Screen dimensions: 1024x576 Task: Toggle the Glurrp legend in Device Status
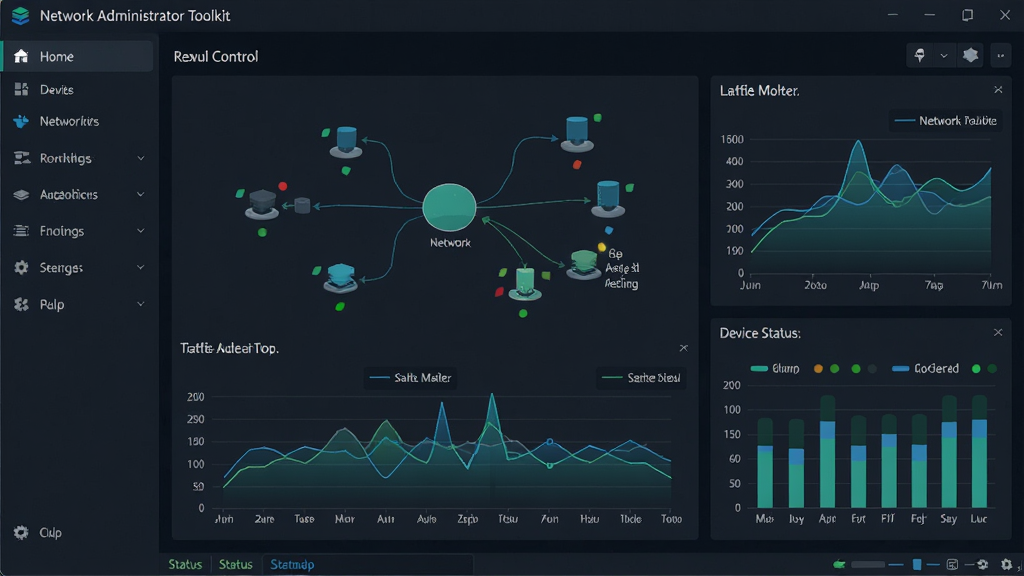(775, 368)
